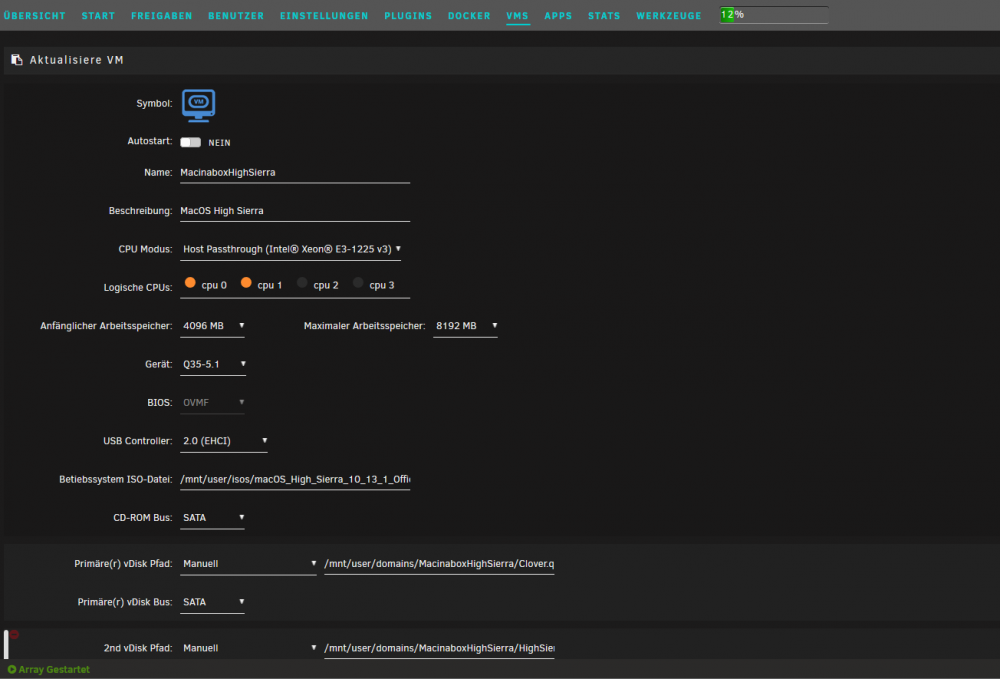Open the 2nd vDisk Pfad dropdown
The image size is (1000, 679).
tap(249, 648)
